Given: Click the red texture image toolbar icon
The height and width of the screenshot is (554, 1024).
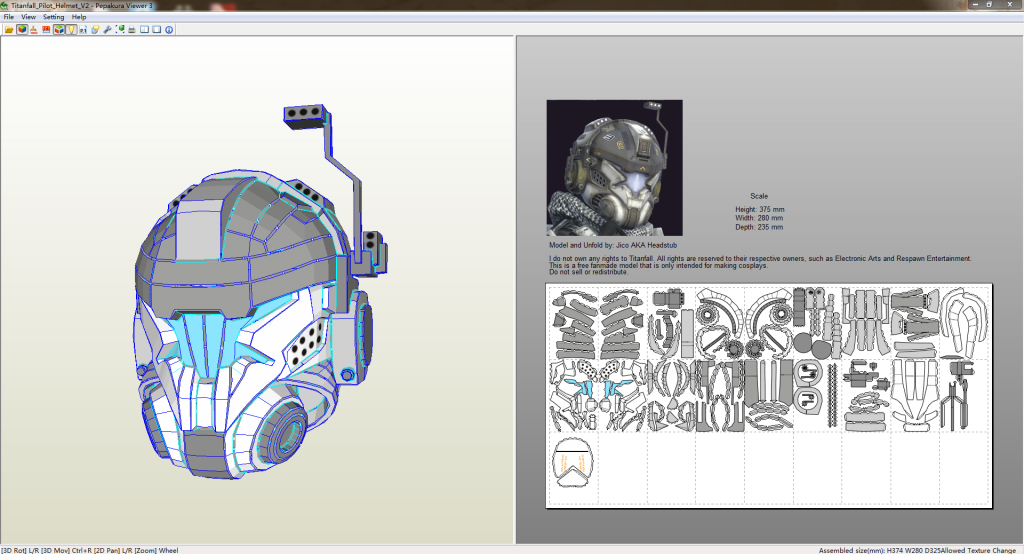Looking at the screenshot, I should [46, 29].
